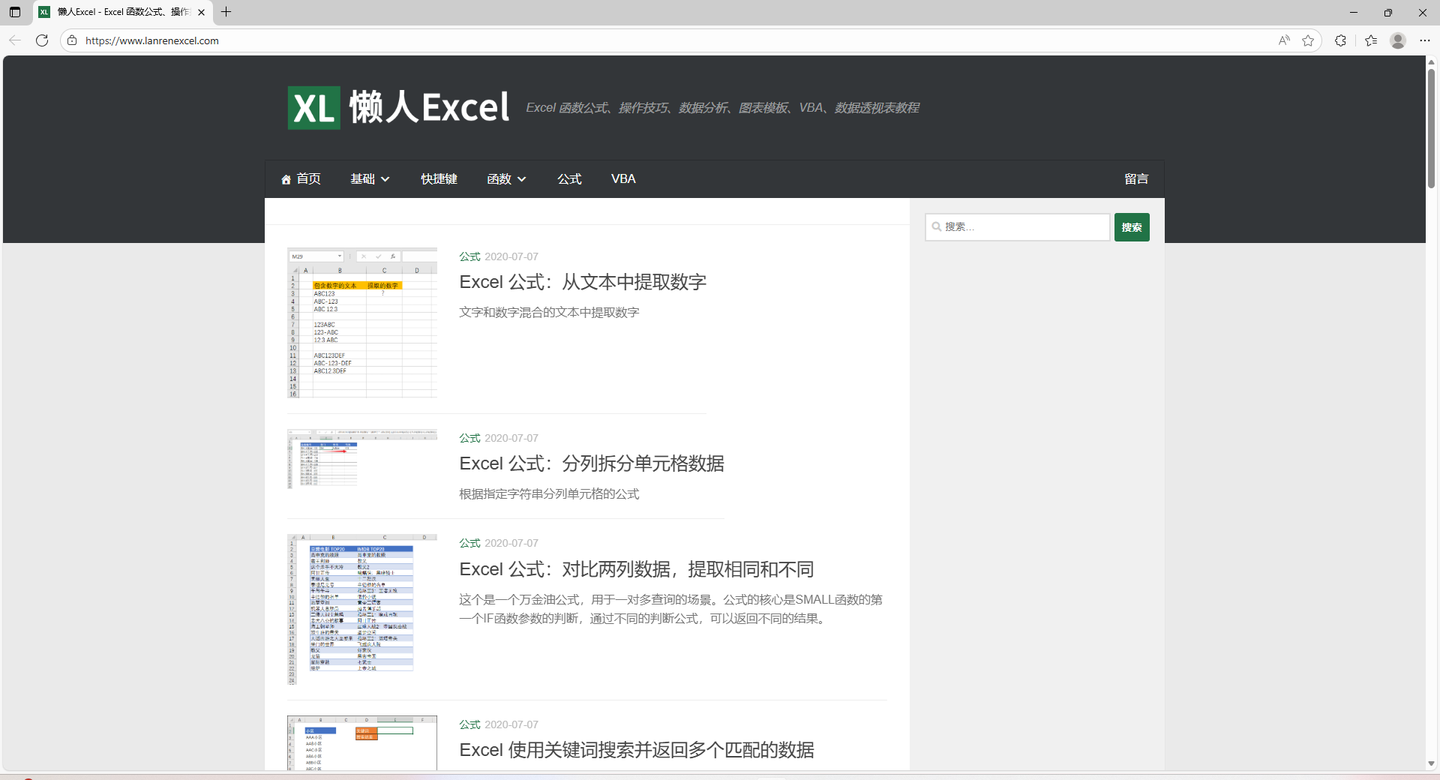Open a new tab with the plus icon
Image resolution: width=1440 pixels, height=780 pixels.
coord(226,12)
